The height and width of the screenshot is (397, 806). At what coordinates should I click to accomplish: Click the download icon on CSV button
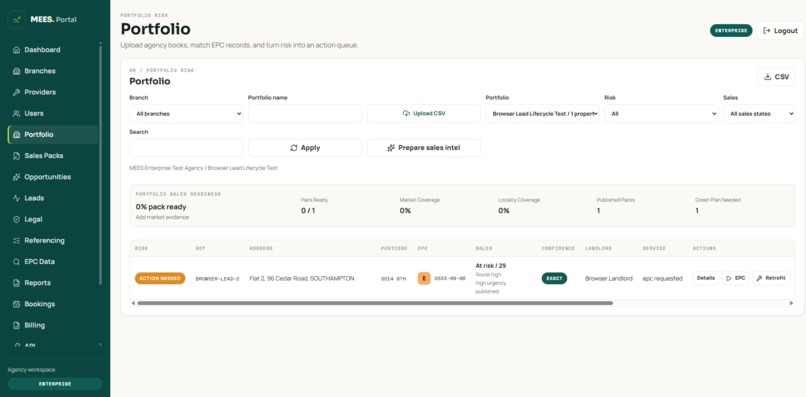click(x=767, y=77)
